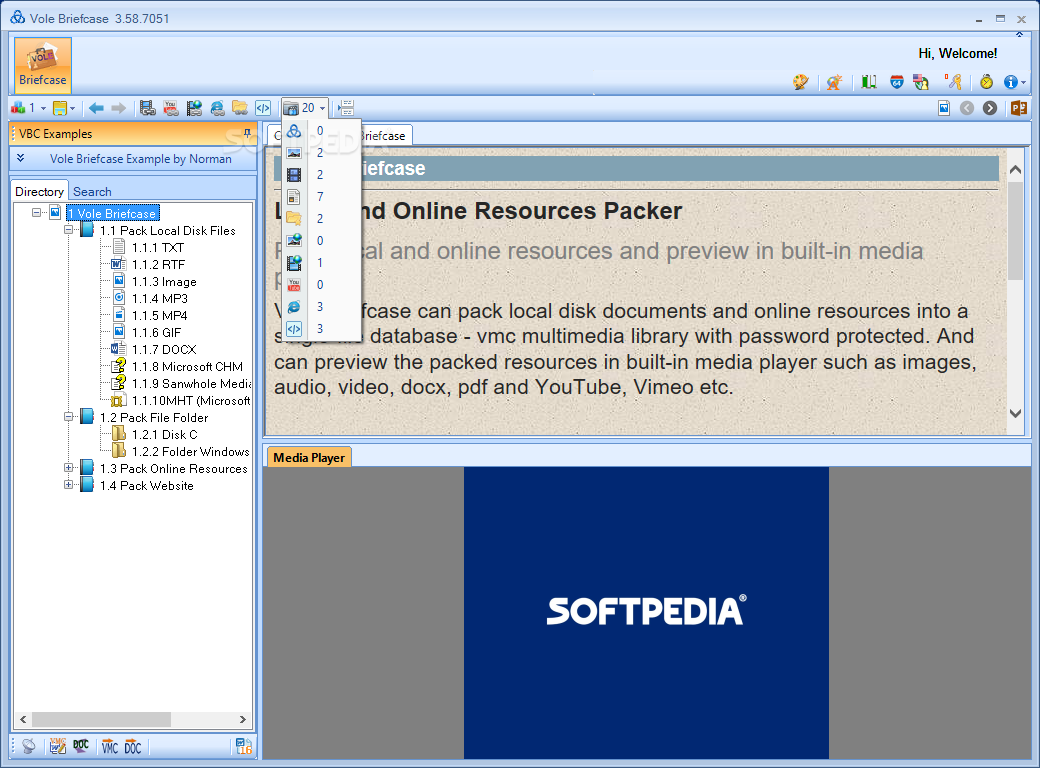Click the folder link toolbar icon
Screen dimensions: 1040x768
[x=240, y=107]
